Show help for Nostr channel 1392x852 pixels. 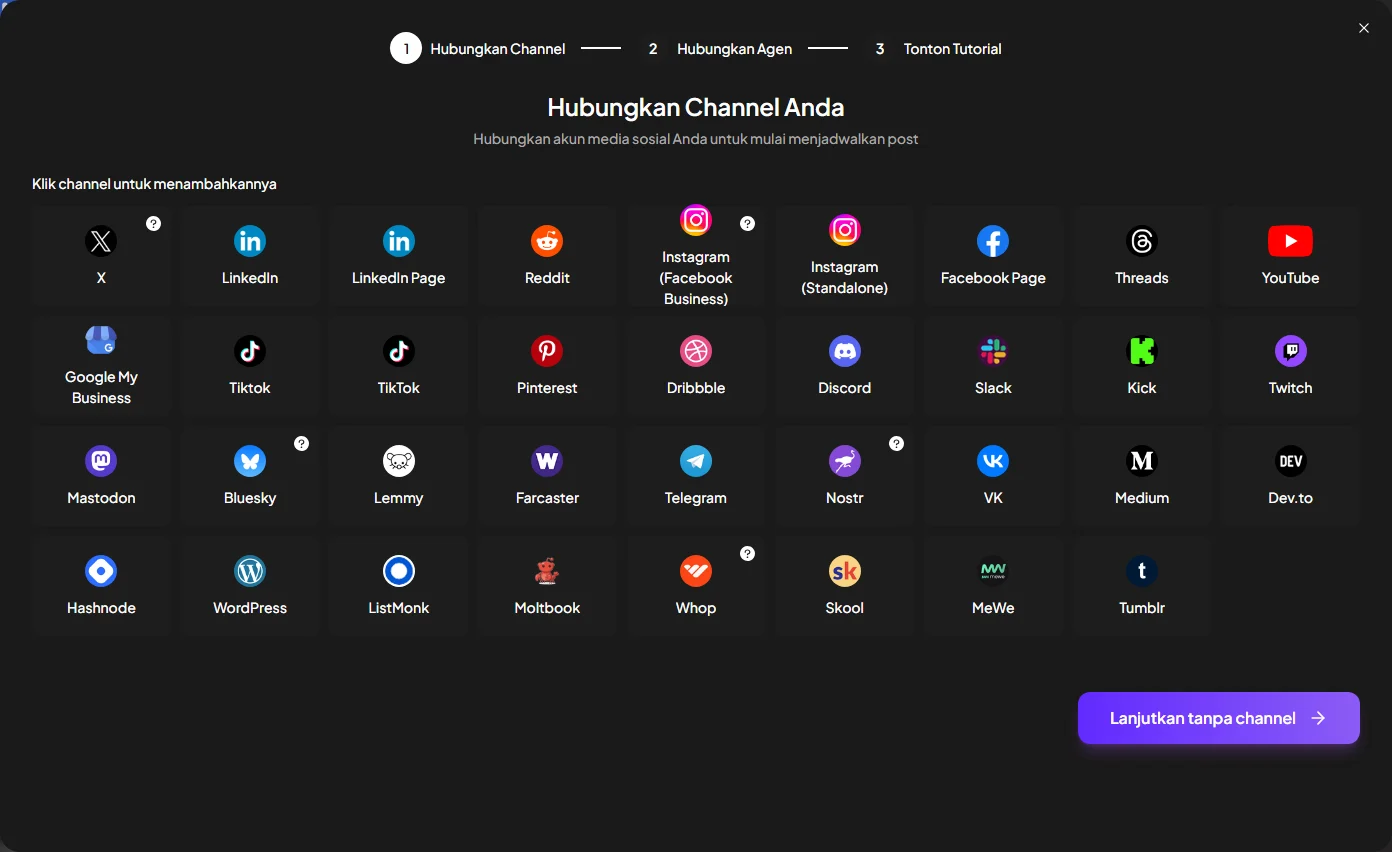(896, 444)
